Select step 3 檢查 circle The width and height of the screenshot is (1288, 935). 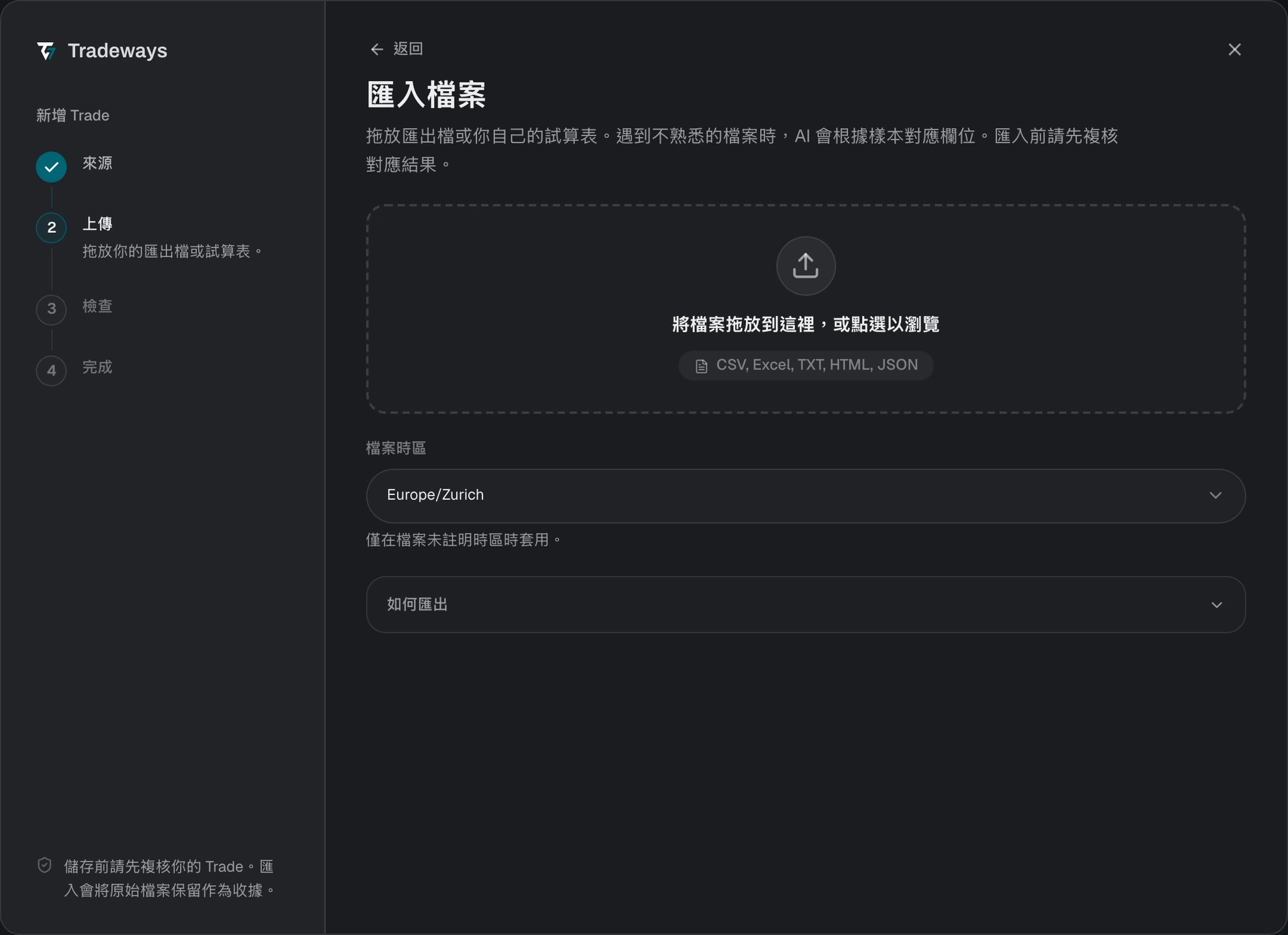click(x=51, y=309)
